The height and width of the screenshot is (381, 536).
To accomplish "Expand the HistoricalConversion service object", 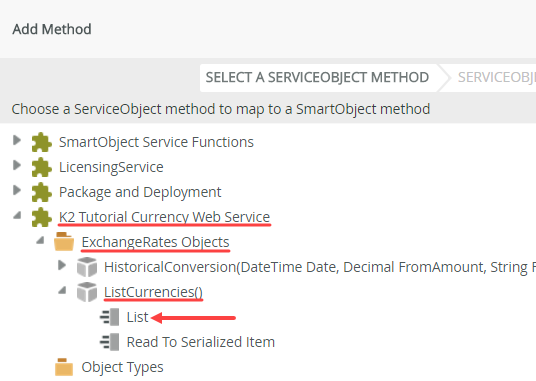I will [x=62, y=265].
